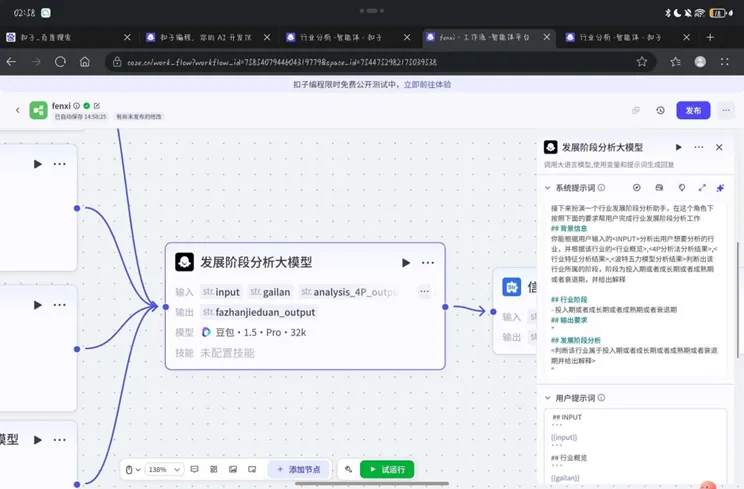Click the grid layout icon in bottom toolbar
The width and height of the screenshot is (744, 489).
click(x=214, y=469)
